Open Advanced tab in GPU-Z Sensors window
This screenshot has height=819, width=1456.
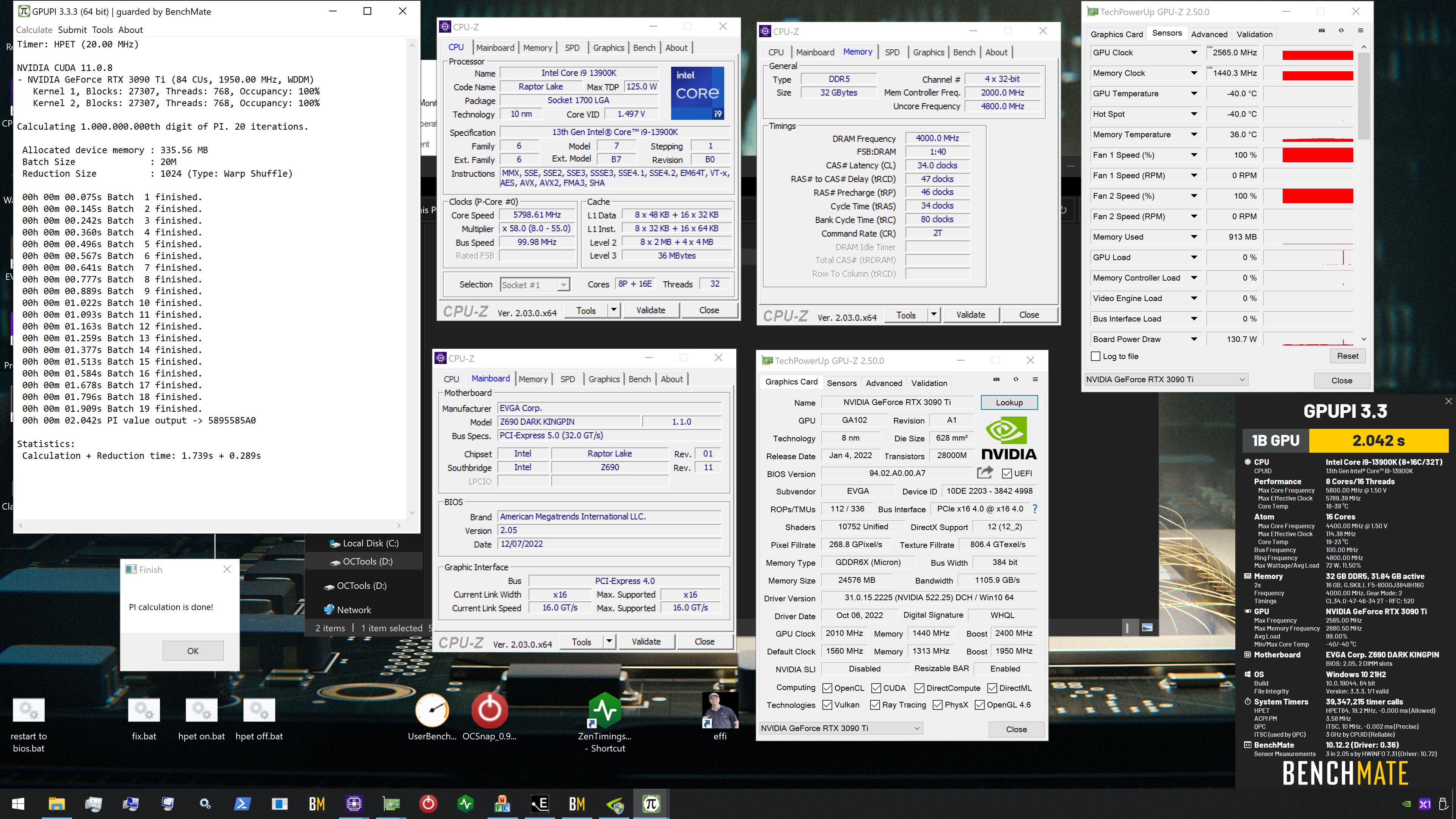[x=1209, y=34]
